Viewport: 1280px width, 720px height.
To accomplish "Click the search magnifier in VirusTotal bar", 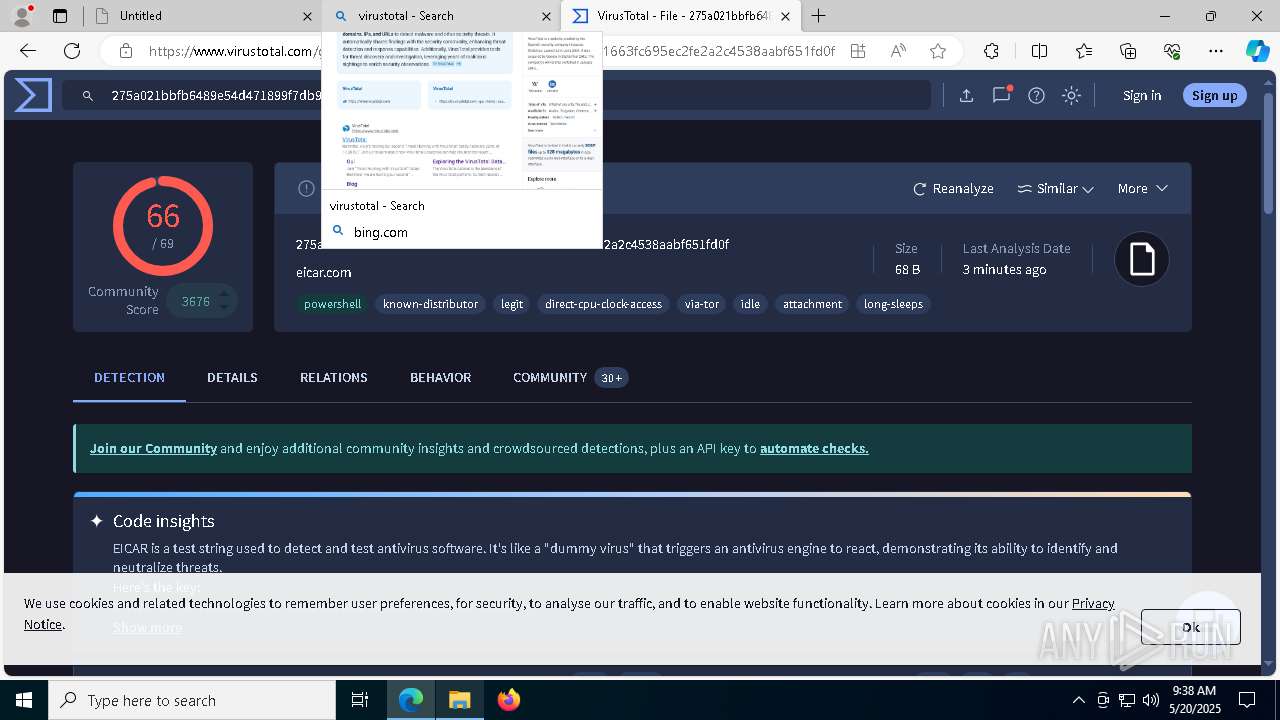I will pos(88,96).
